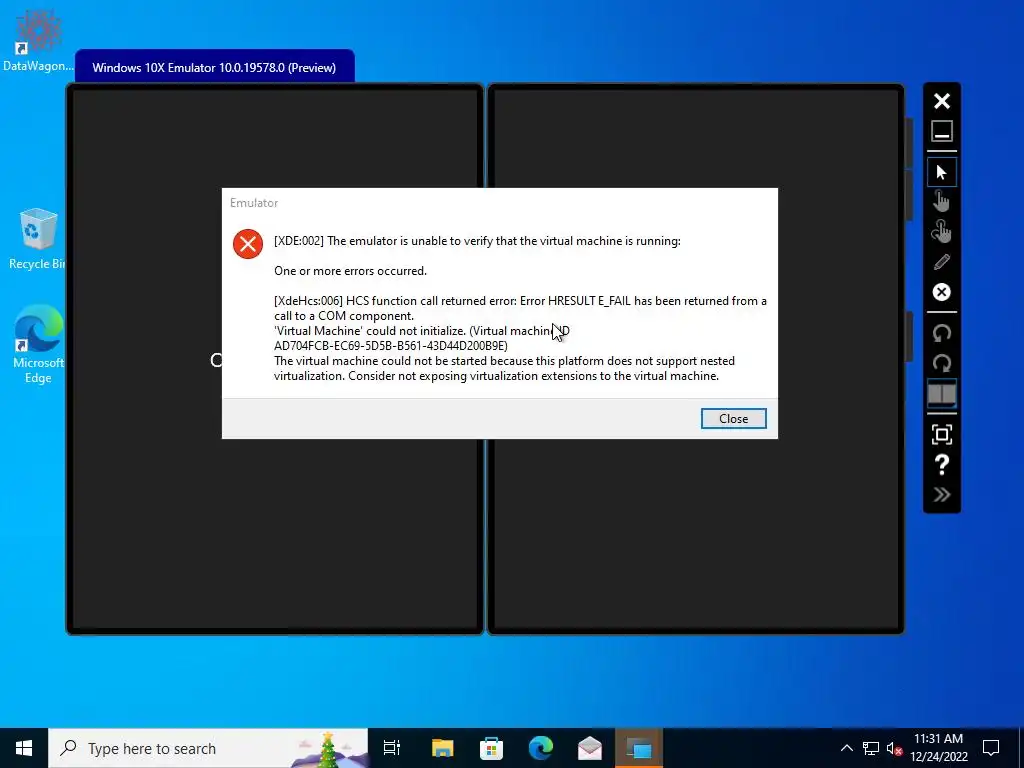Open the Windows Start menu
The image size is (1024, 768).
[24, 748]
